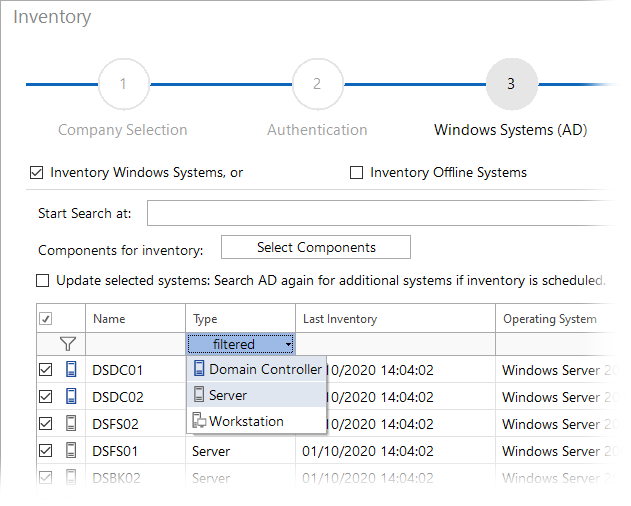Click the DSDC02 domain controller device icon
This screenshot has width=631, height=506.
tap(71, 396)
